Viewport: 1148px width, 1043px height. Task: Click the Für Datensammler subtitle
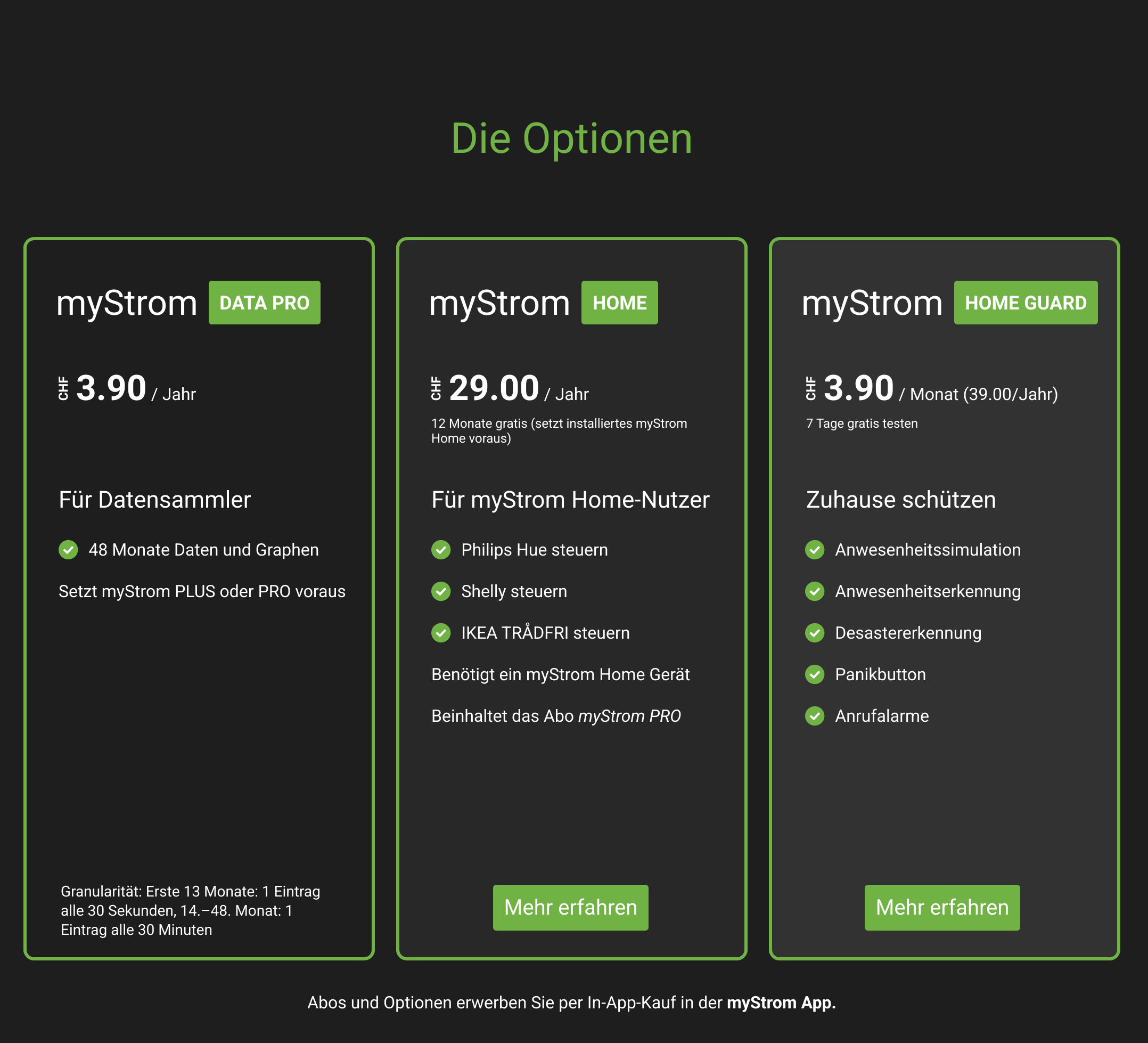155,500
